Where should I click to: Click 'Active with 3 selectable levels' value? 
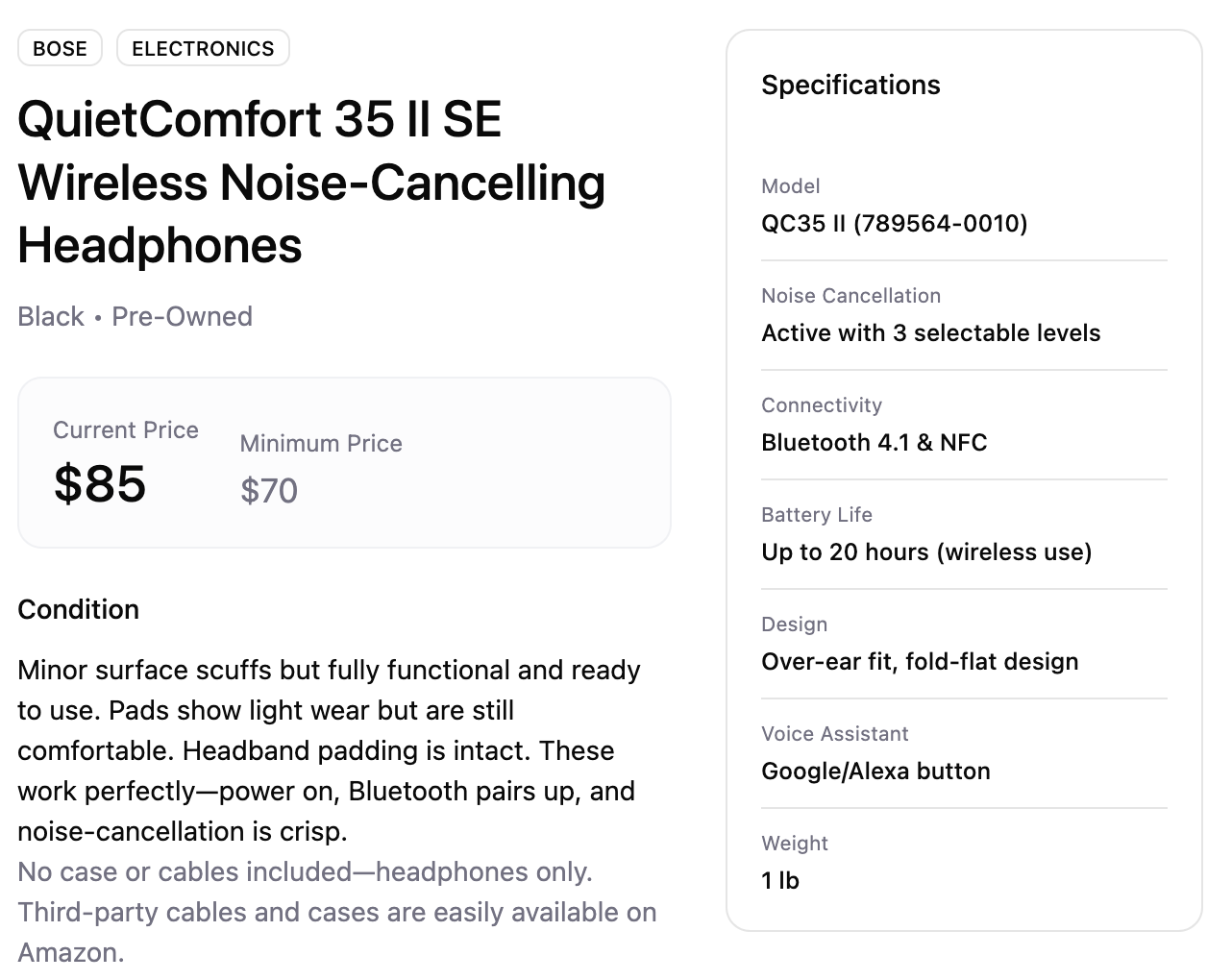click(930, 332)
